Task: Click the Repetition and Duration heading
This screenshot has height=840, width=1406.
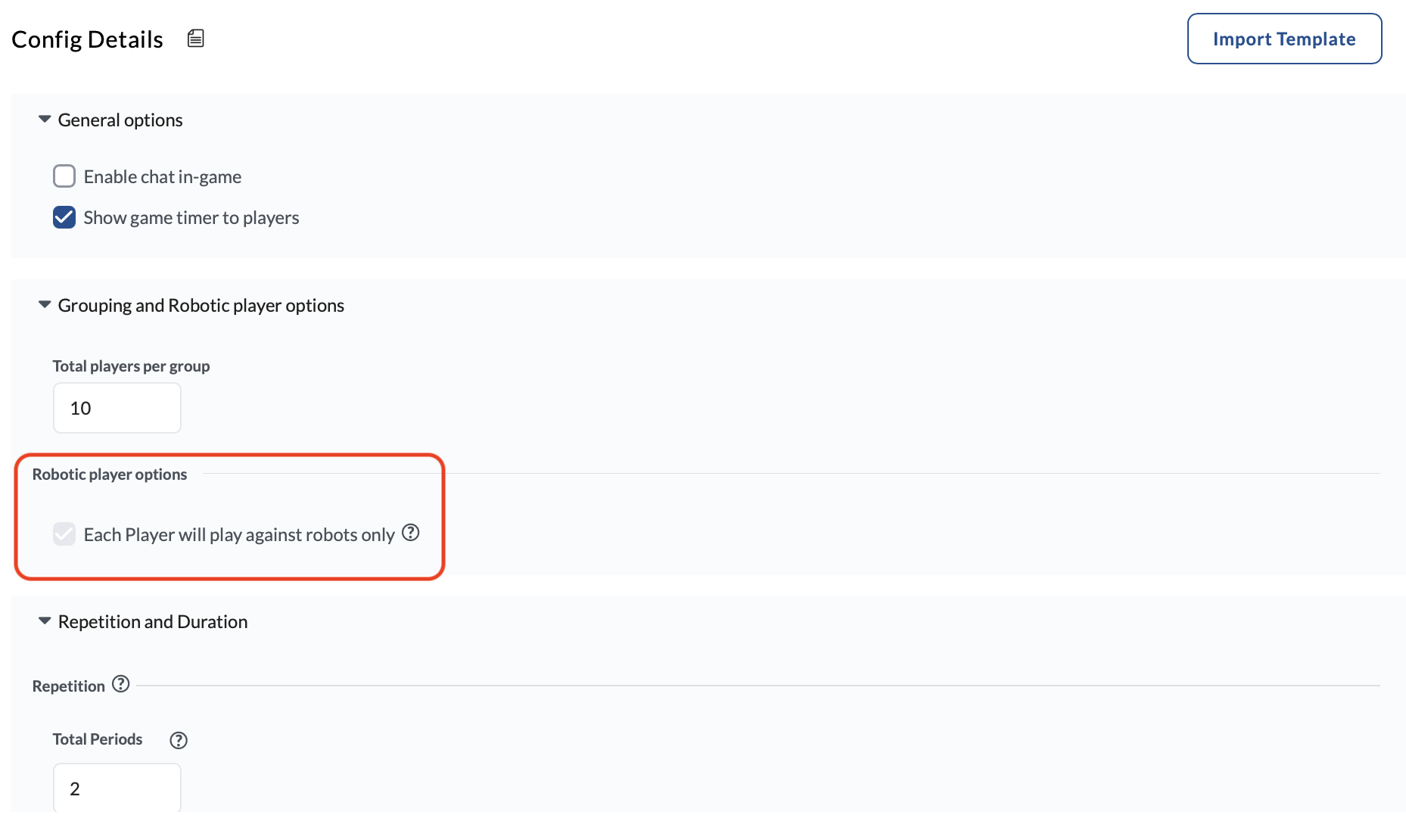Action: [x=152, y=621]
